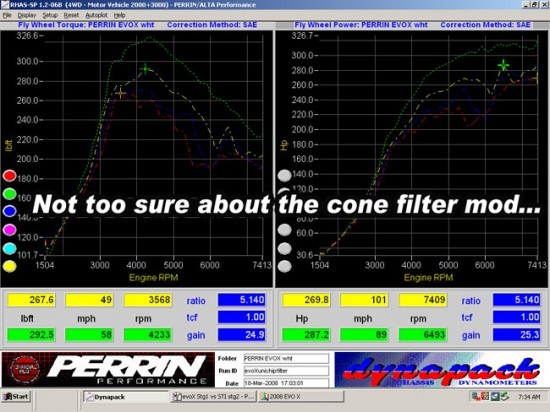Toggle the blue run trace circle
Image resolution: width=550 pixels, height=412 pixels.
[9, 211]
